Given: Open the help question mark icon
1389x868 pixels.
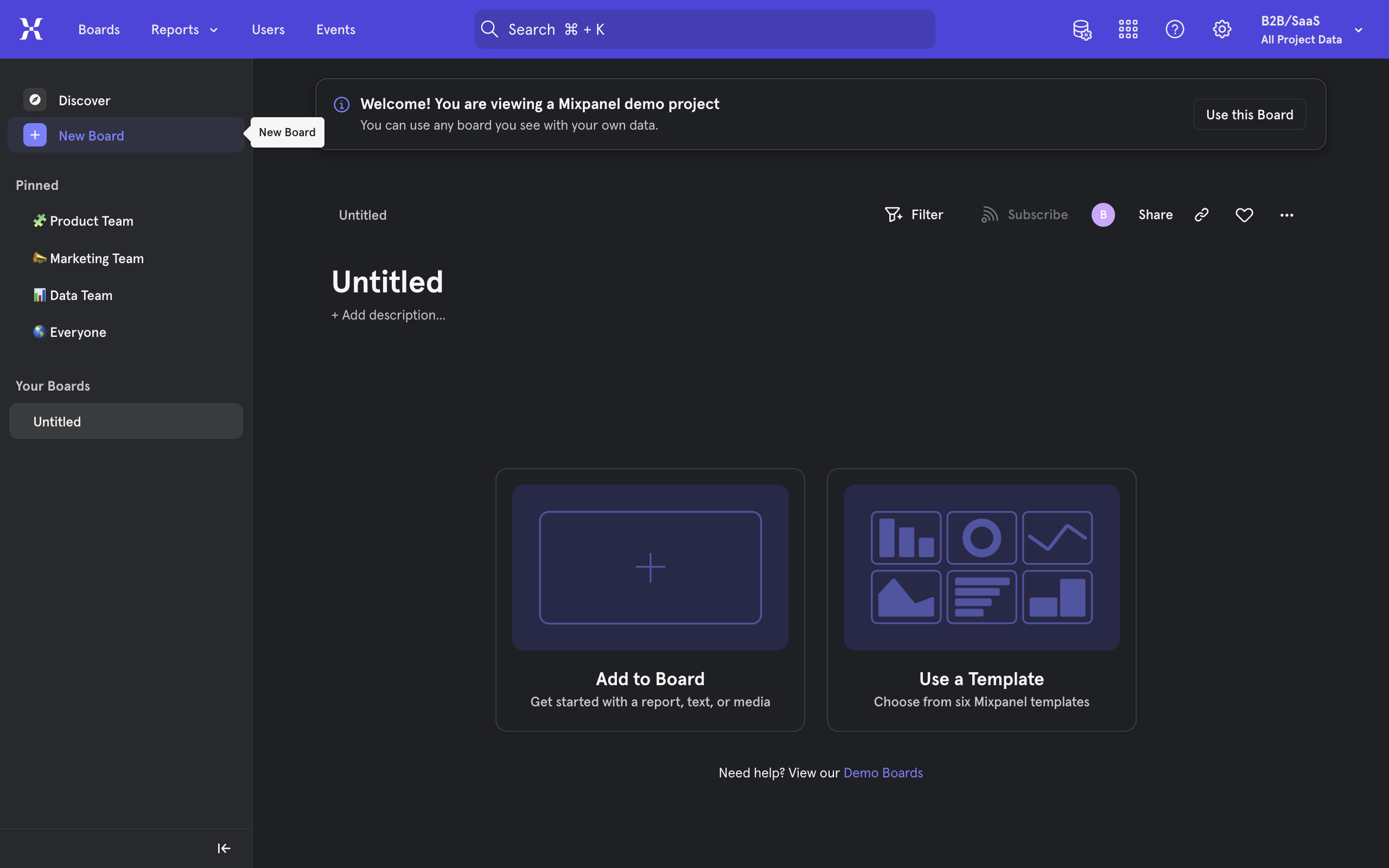Looking at the screenshot, I should (x=1174, y=29).
